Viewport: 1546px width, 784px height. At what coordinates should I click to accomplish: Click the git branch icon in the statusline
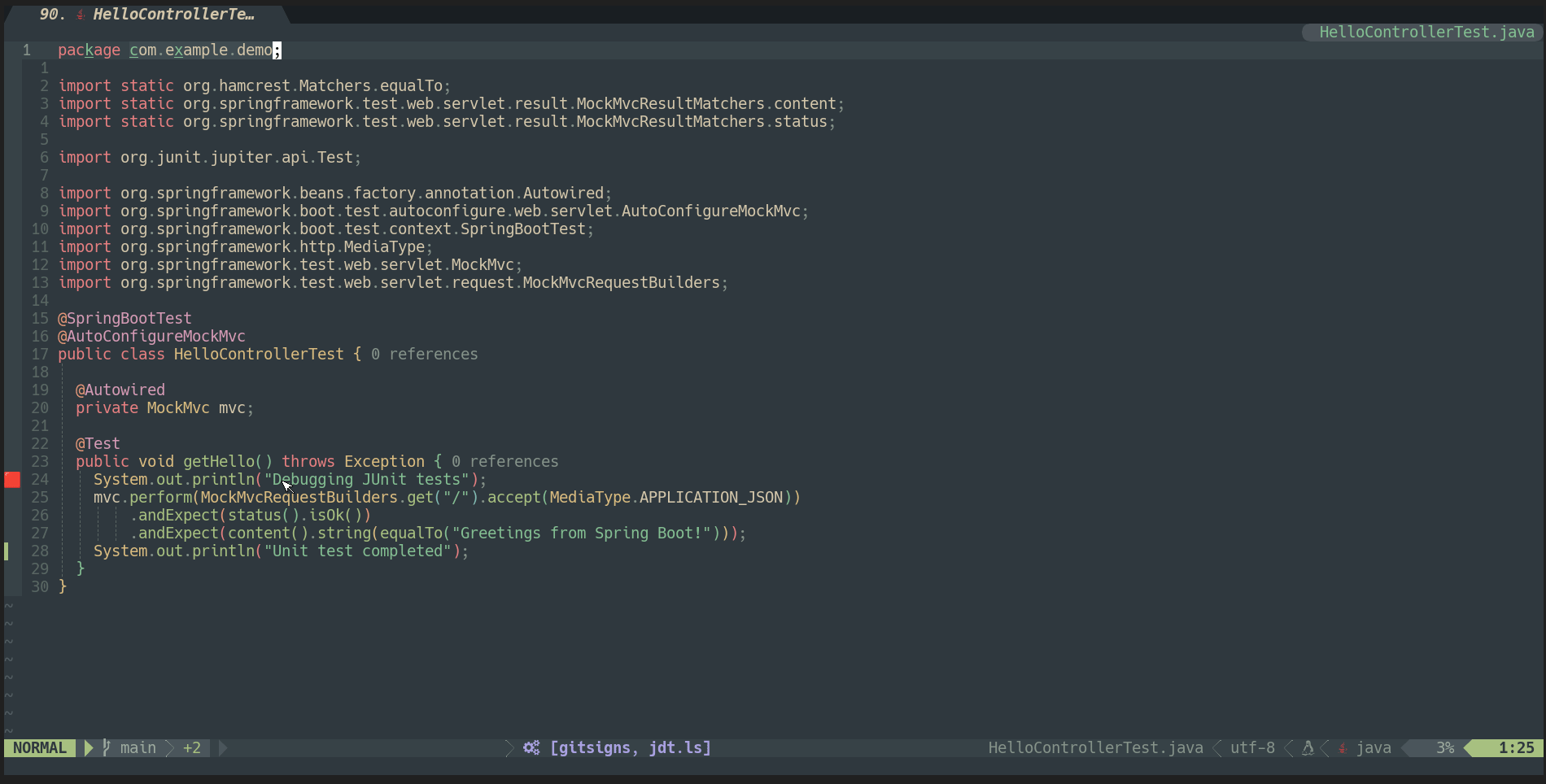107,747
